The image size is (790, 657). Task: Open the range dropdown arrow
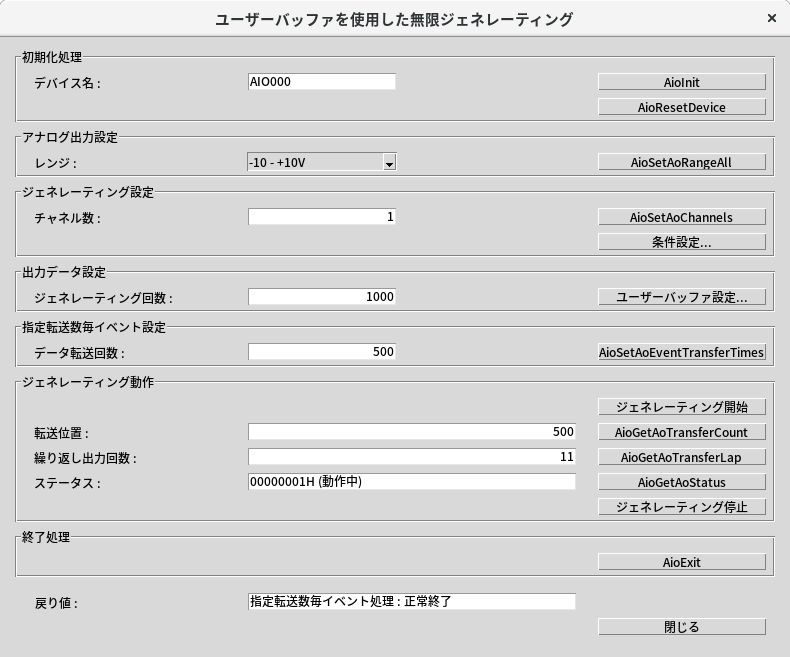pyautogui.click(x=390, y=162)
